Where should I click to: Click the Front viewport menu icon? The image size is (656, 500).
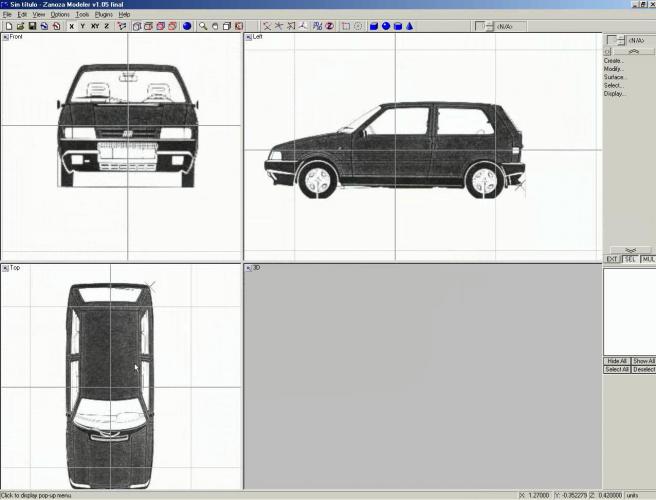tap(5, 37)
